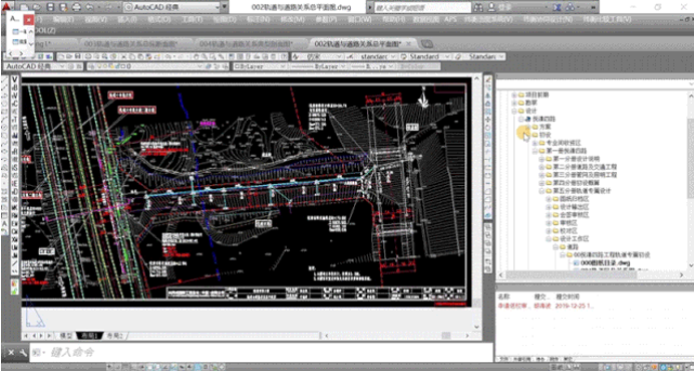Close the command line with its X icon
This screenshot has height=372, width=694.
click(12, 353)
